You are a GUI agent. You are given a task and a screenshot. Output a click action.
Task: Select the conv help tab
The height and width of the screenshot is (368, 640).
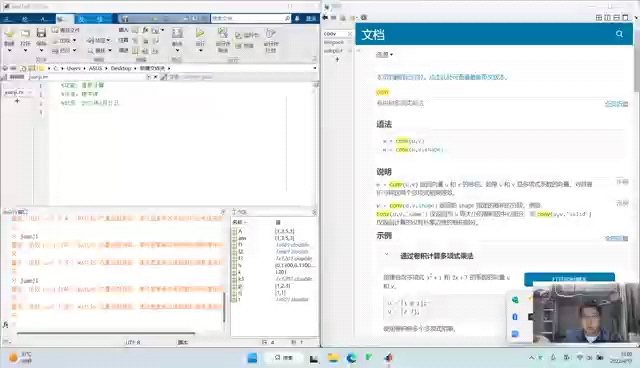[x=334, y=34]
